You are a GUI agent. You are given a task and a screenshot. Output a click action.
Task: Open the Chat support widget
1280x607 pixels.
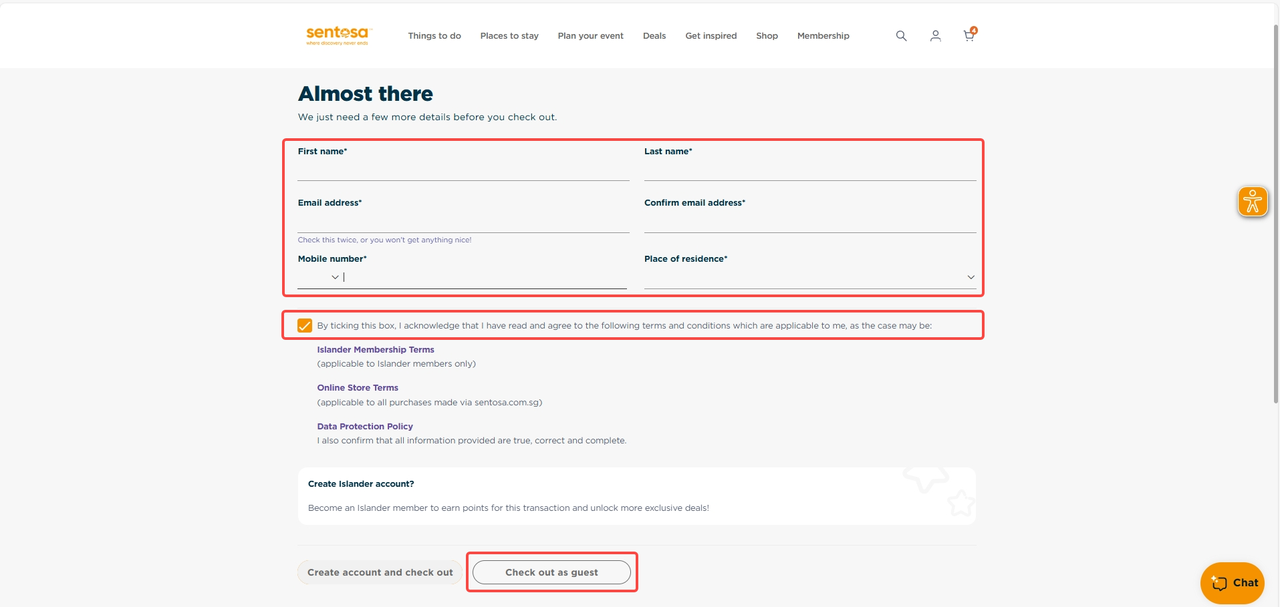[1232, 583]
